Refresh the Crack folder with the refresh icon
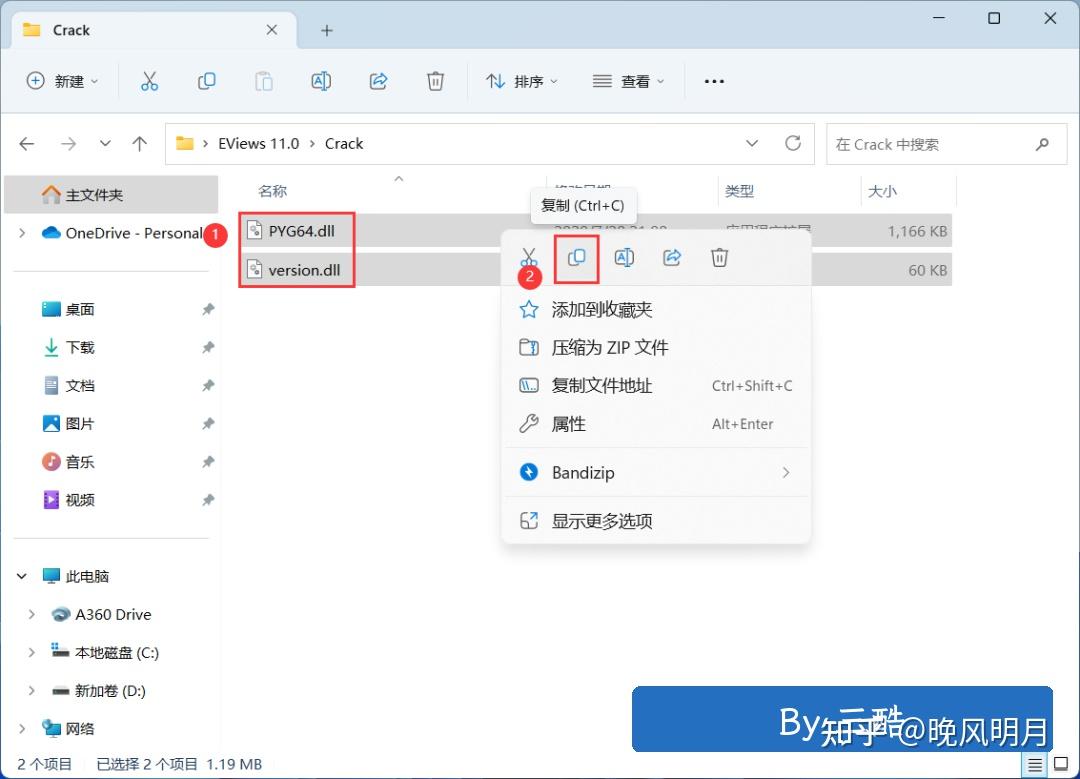This screenshot has height=779, width=1080. click(793, 143)
